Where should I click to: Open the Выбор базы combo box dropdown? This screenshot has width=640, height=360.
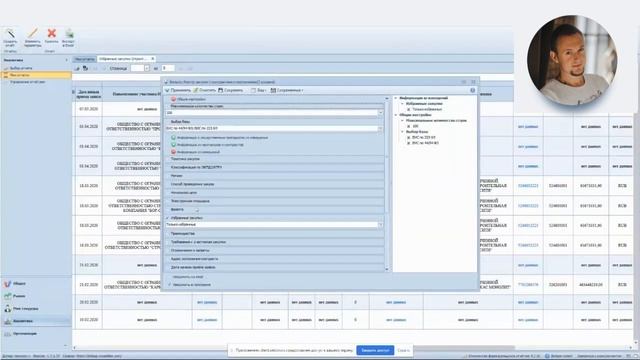(380, 129)
